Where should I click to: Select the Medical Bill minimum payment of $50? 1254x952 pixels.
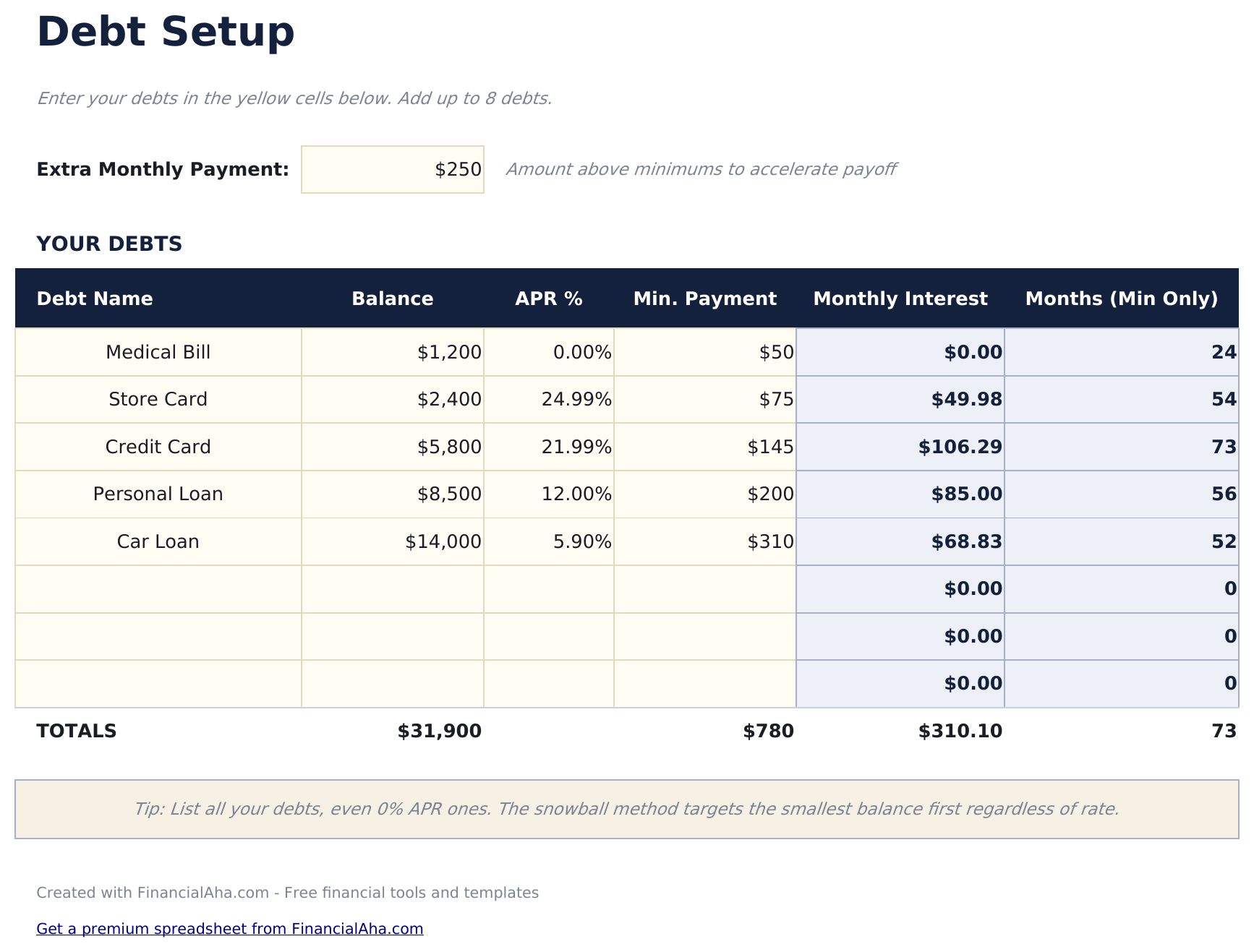click(704, 352)
